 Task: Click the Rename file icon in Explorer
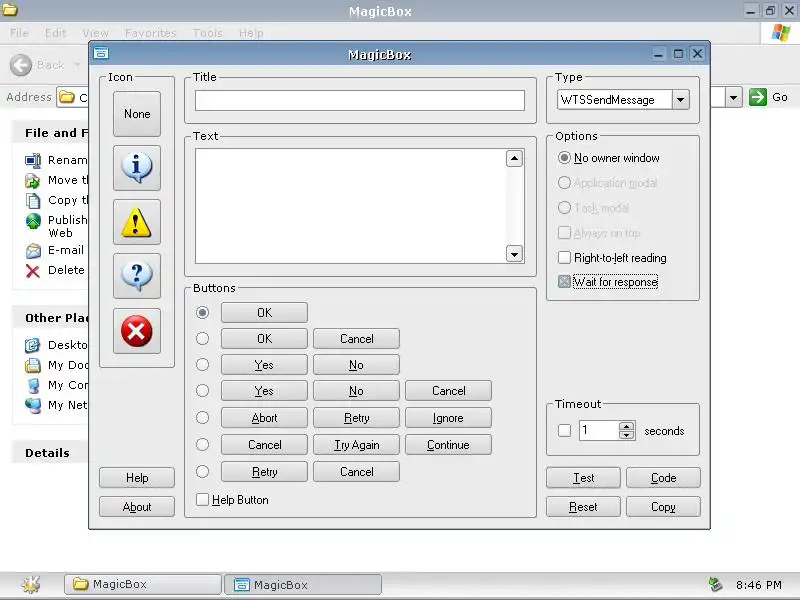tap(33, 161)
